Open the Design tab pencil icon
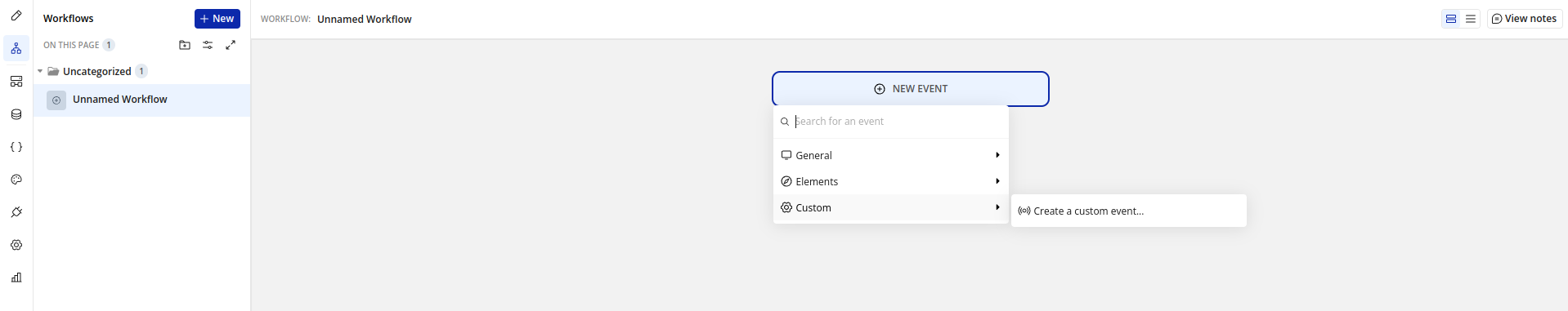Screen dimensions: 1568x311 click(x=16, y=16)
